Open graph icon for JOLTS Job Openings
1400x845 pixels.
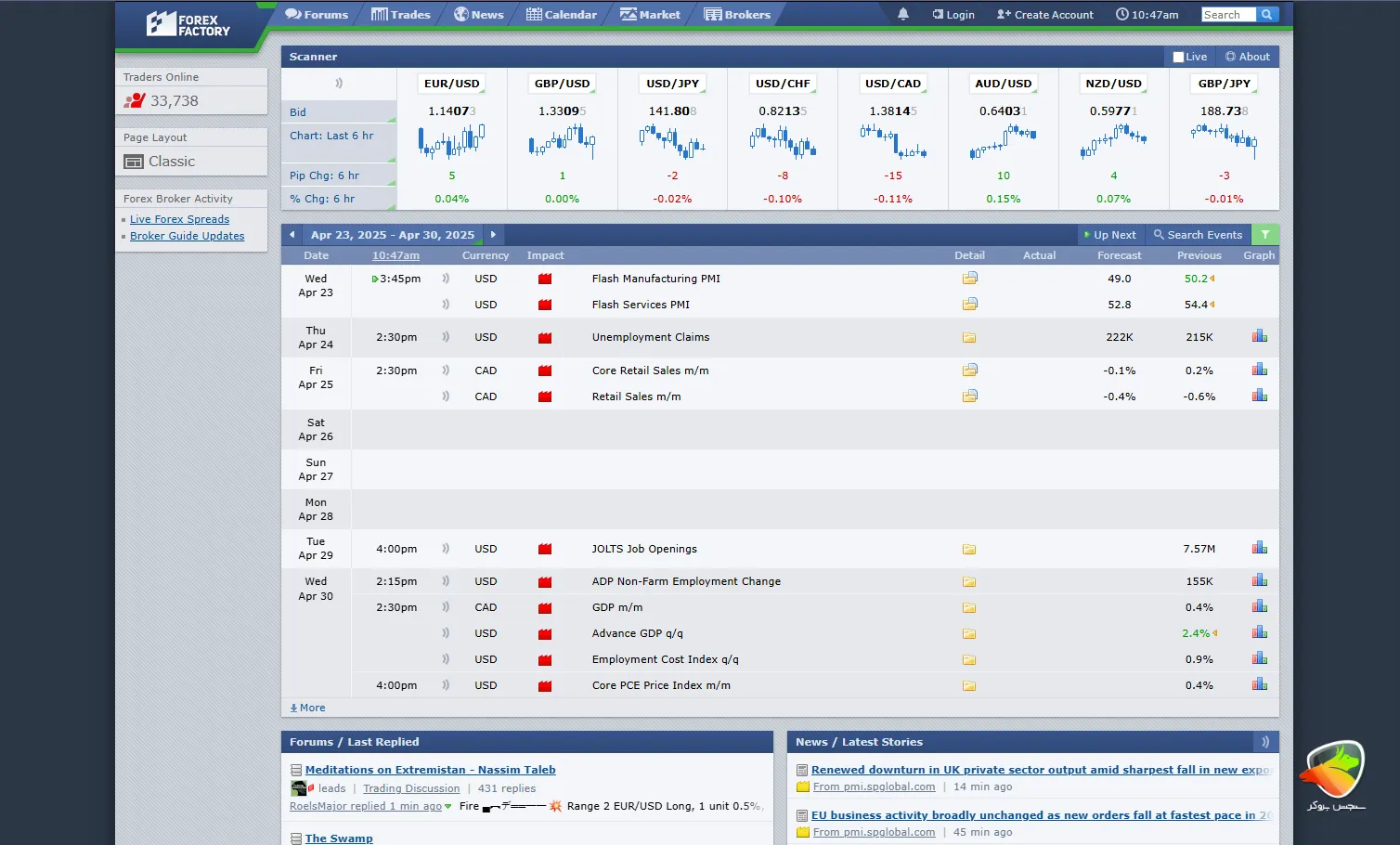(x=1259, y=548)
